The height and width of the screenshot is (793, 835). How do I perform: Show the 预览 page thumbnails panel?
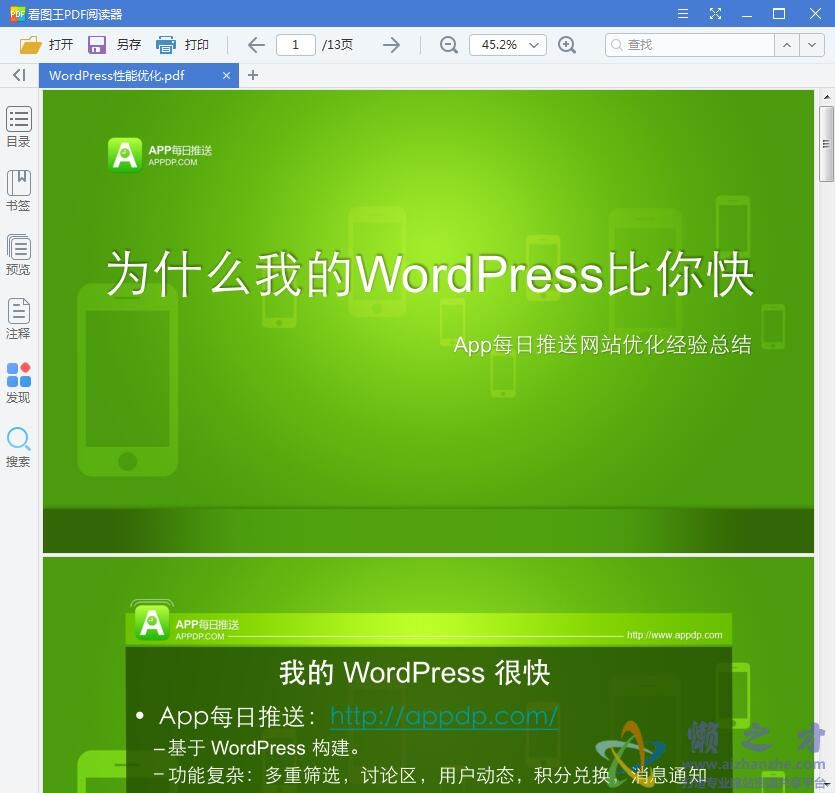(x=18, y=253)
